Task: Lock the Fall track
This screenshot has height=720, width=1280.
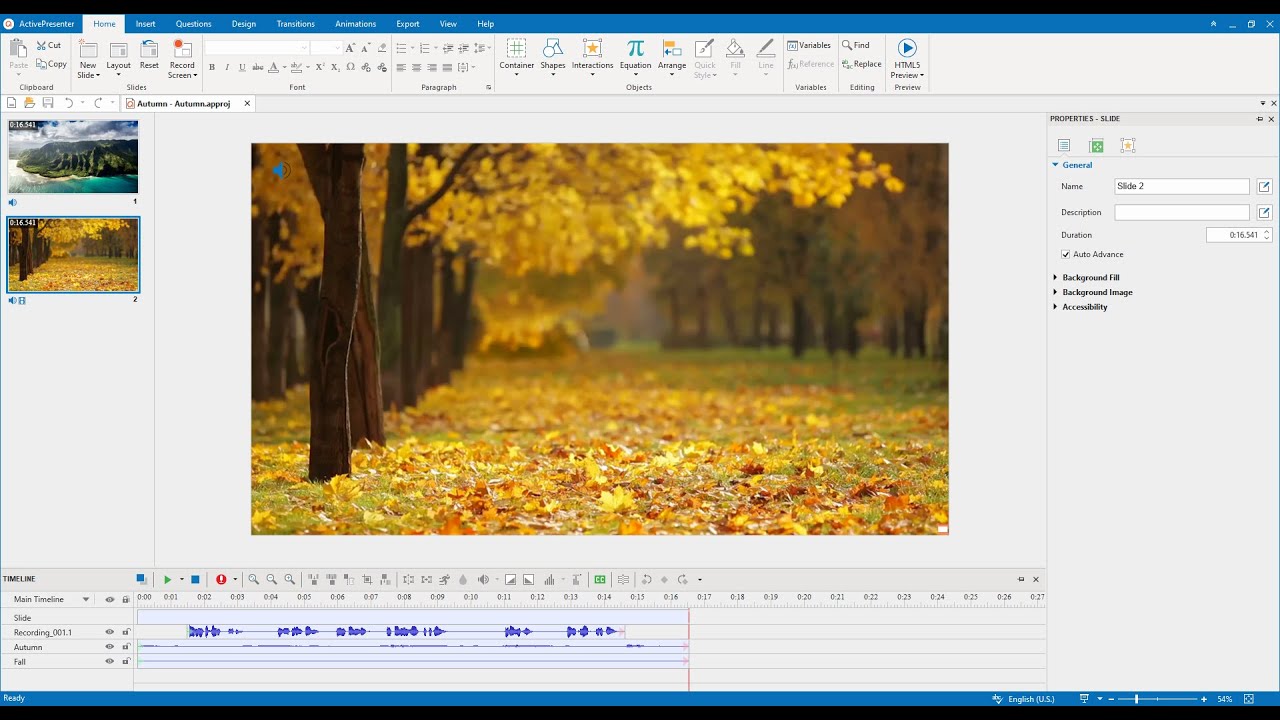Action: click(126, 661)
